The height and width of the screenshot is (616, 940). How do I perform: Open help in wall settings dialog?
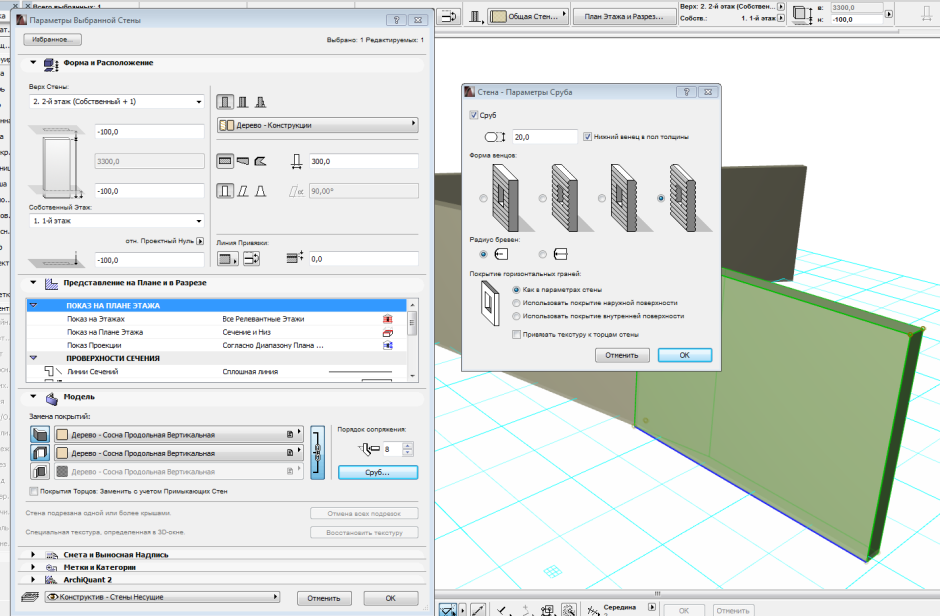(x=396, y=20)
